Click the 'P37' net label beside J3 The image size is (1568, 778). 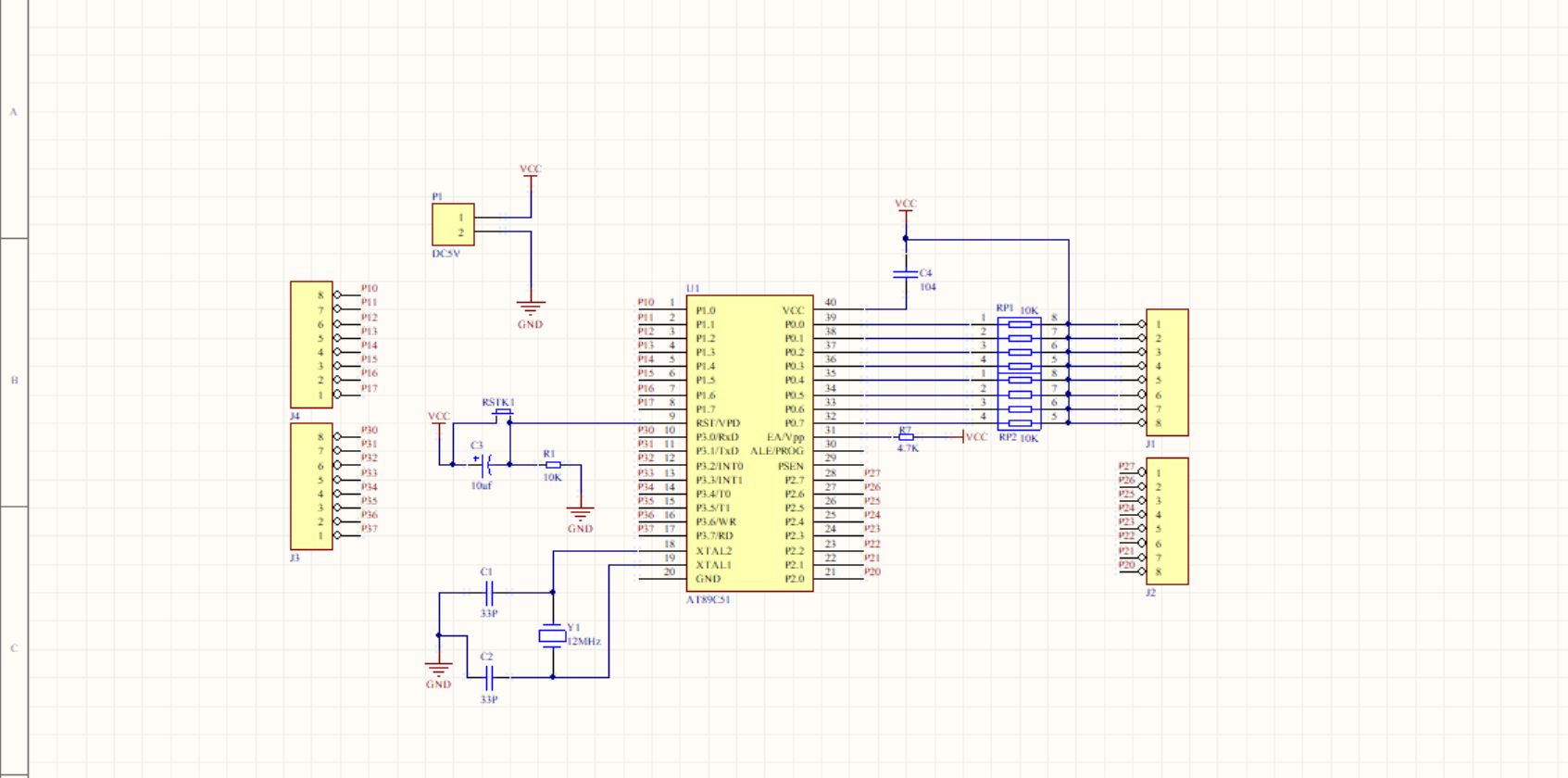click(x=370, y=529)
